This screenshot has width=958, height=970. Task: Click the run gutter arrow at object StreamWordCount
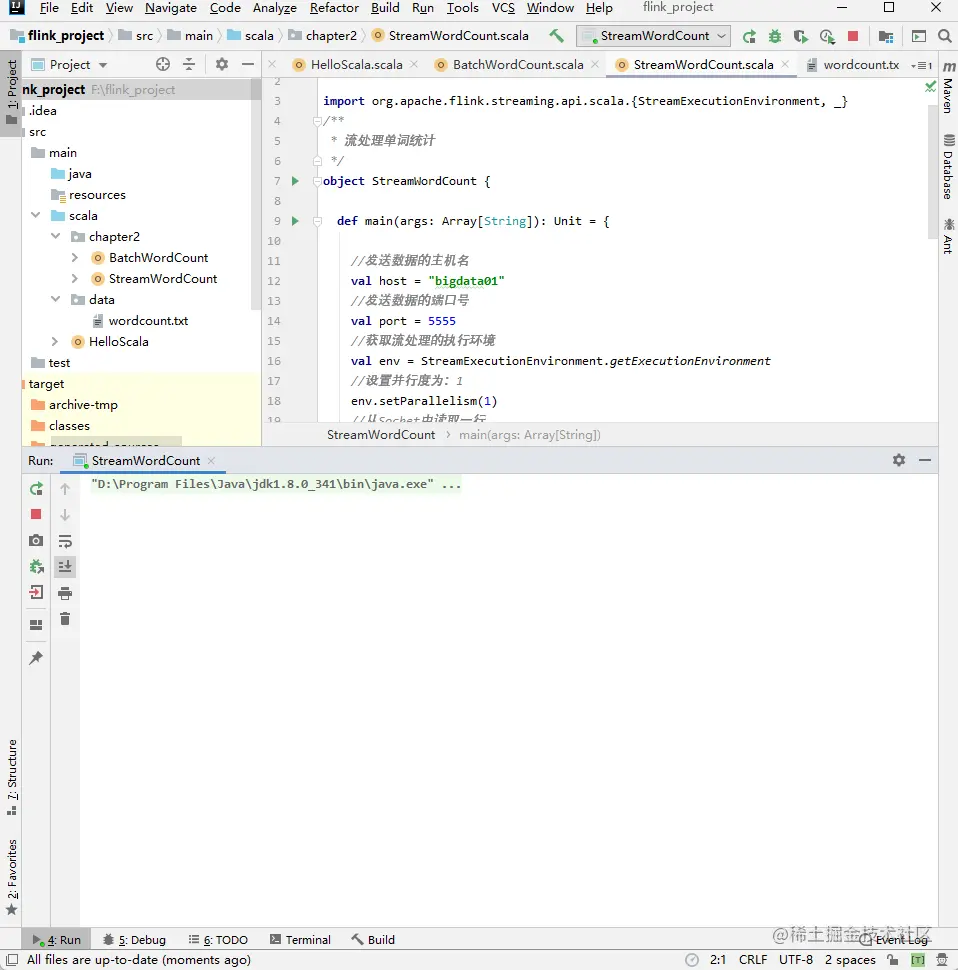click(x=295, y=181)
